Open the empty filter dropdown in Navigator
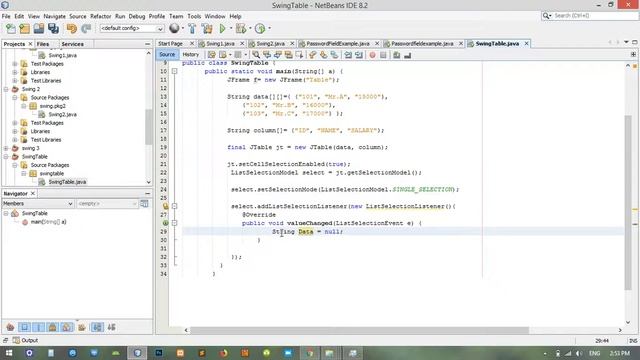Image resolution: width=640 pixels, height=360 pixels. pyautogui.click(x=107, y=203)
